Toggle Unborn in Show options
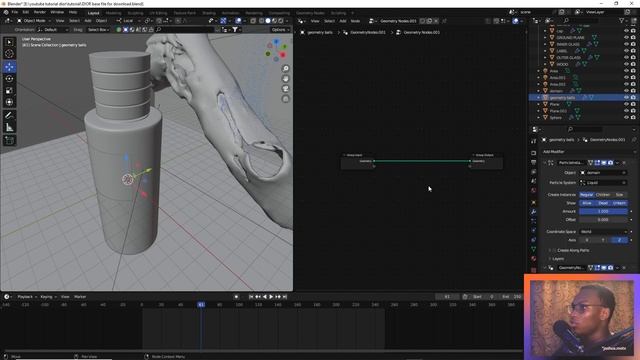This screenshot has width=640, height=360. pos(619,203)
